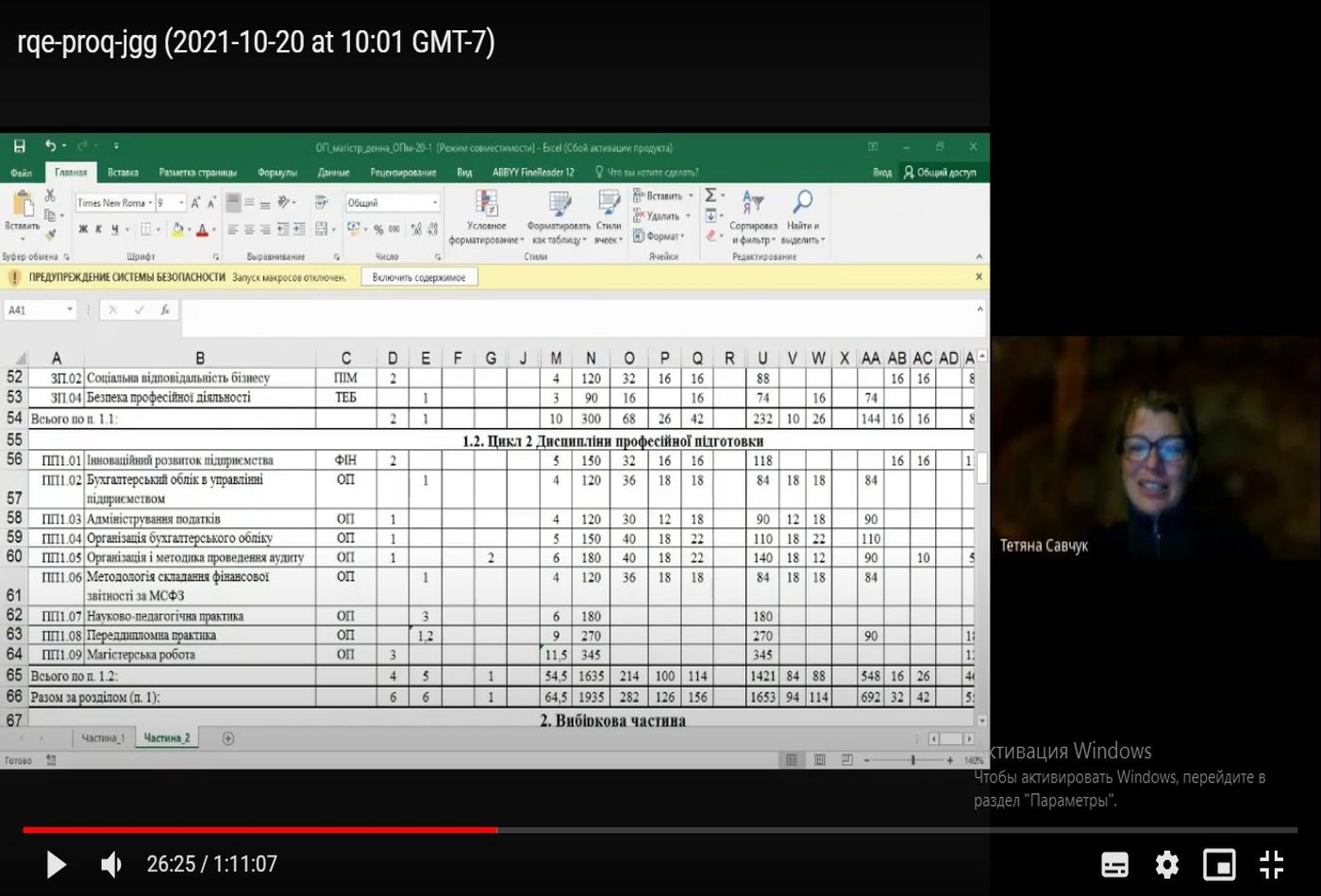
Task: Switch to the Частина_1 sheet tab
Action: point(103,738)
